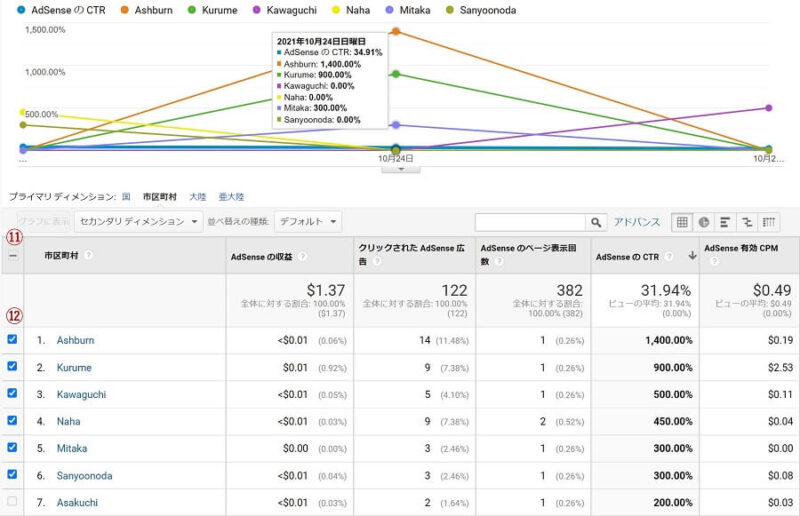800x516 pixels.
Task: Switch to pivot table view icon
Action: tap(769, 222)
